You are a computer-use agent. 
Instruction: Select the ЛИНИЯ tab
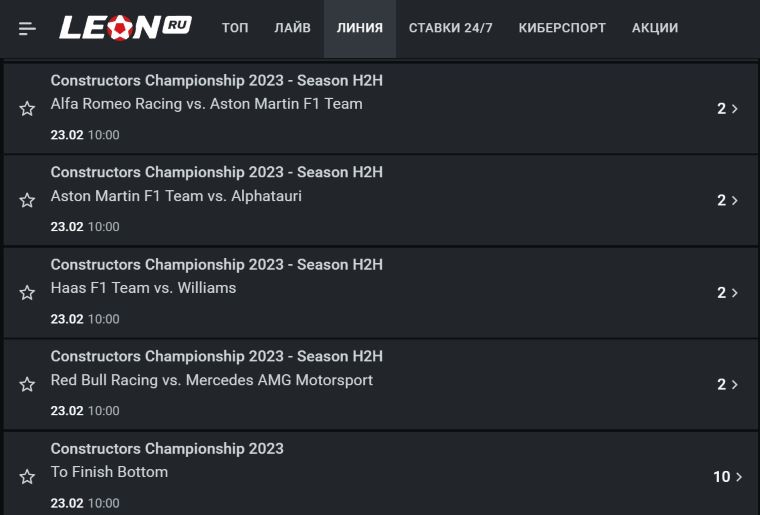359,28
